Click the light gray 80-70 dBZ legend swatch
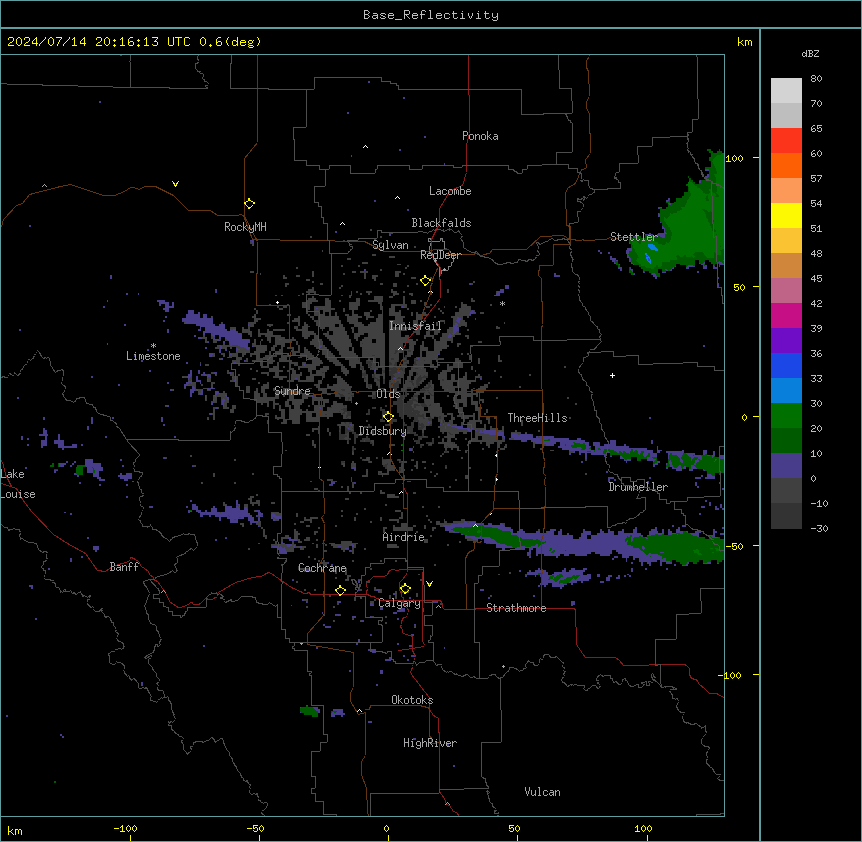 786,91
